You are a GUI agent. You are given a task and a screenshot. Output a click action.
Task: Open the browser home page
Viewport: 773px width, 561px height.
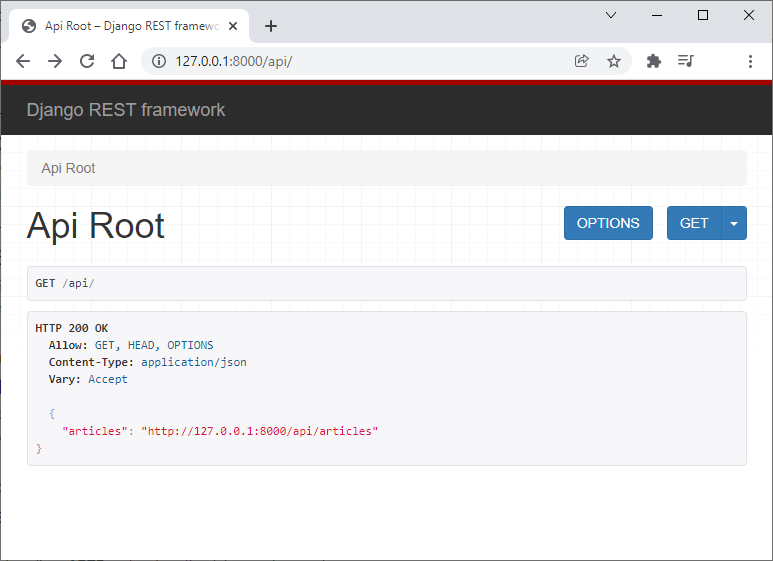[119, 61]
